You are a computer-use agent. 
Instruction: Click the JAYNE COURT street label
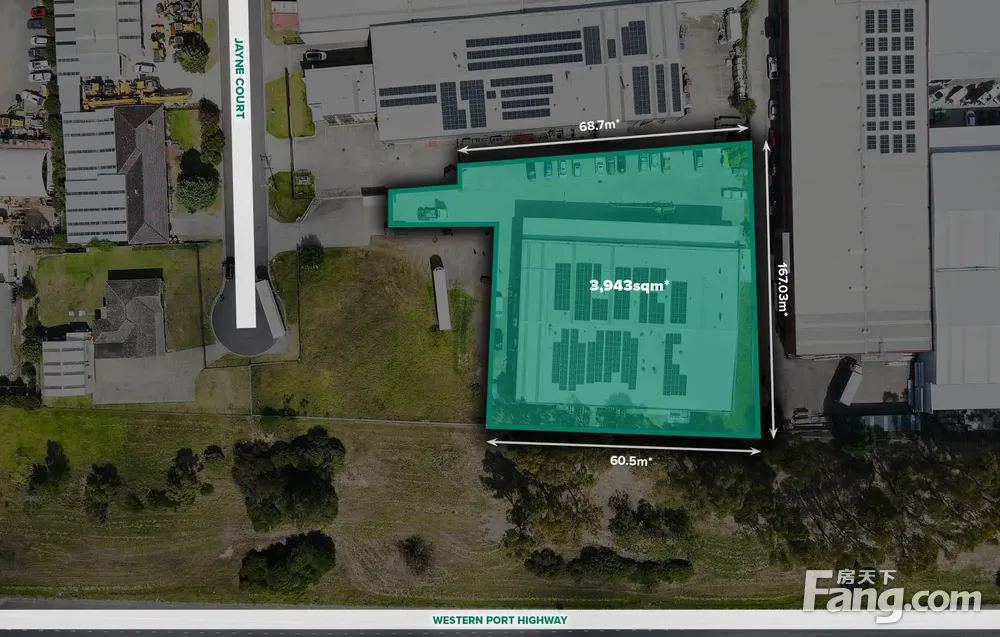[240, 78]
